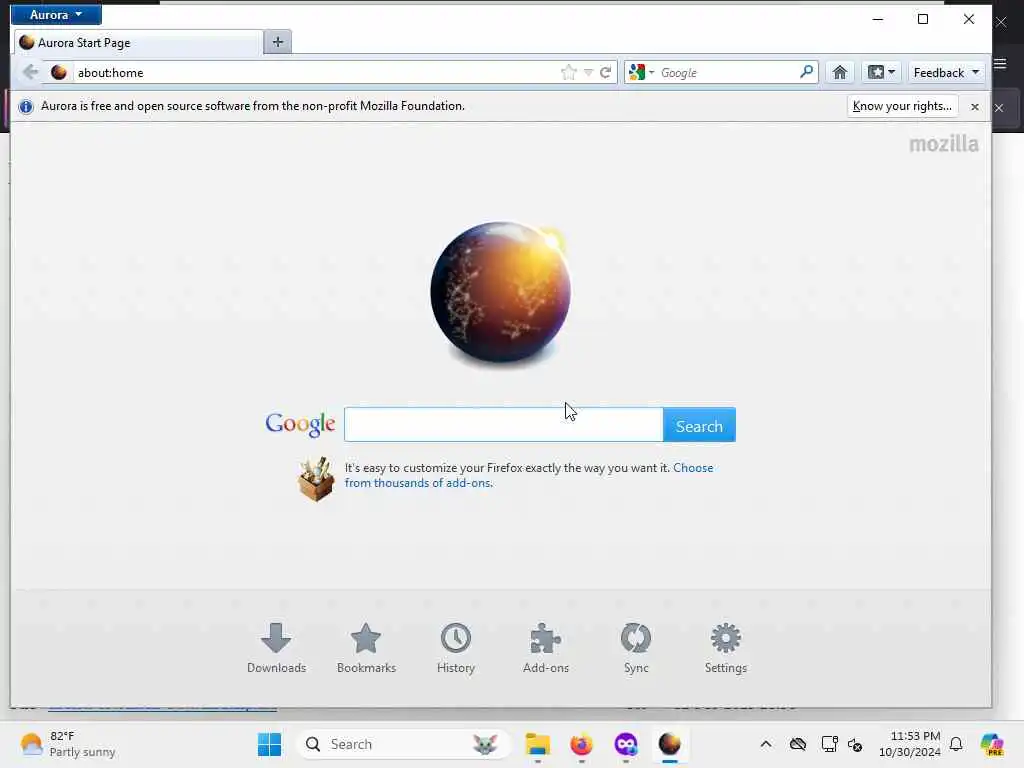Bookmark this page with the star icon
The height and width of the screenshot is (768, 1024).
569,72
